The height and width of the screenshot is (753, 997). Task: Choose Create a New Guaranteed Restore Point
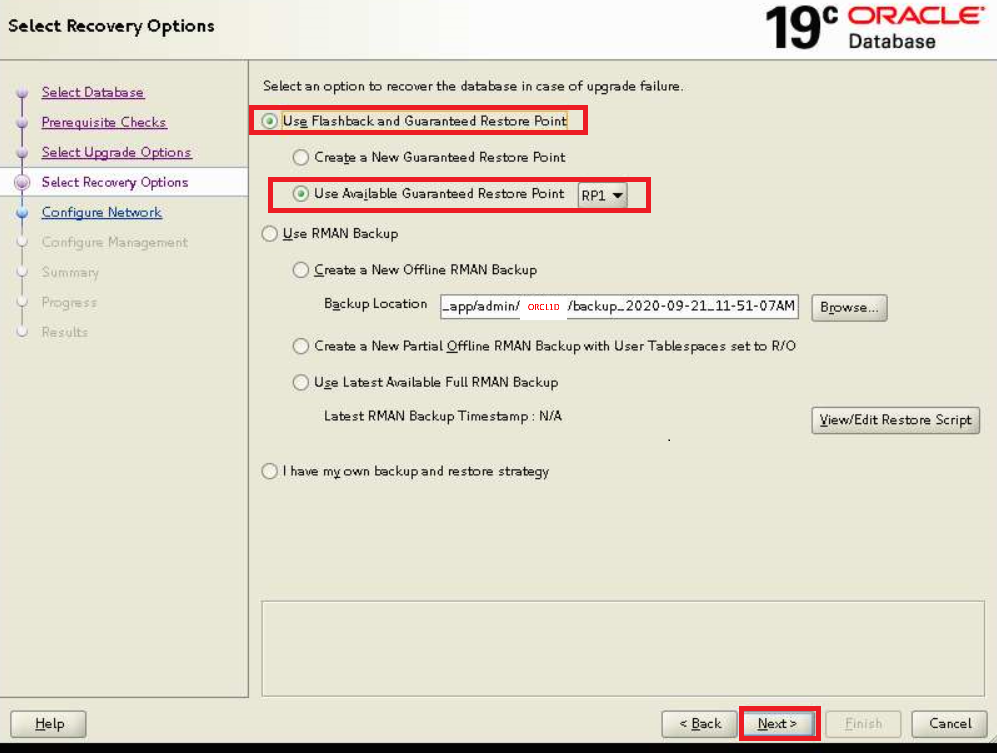pos(300,157)
